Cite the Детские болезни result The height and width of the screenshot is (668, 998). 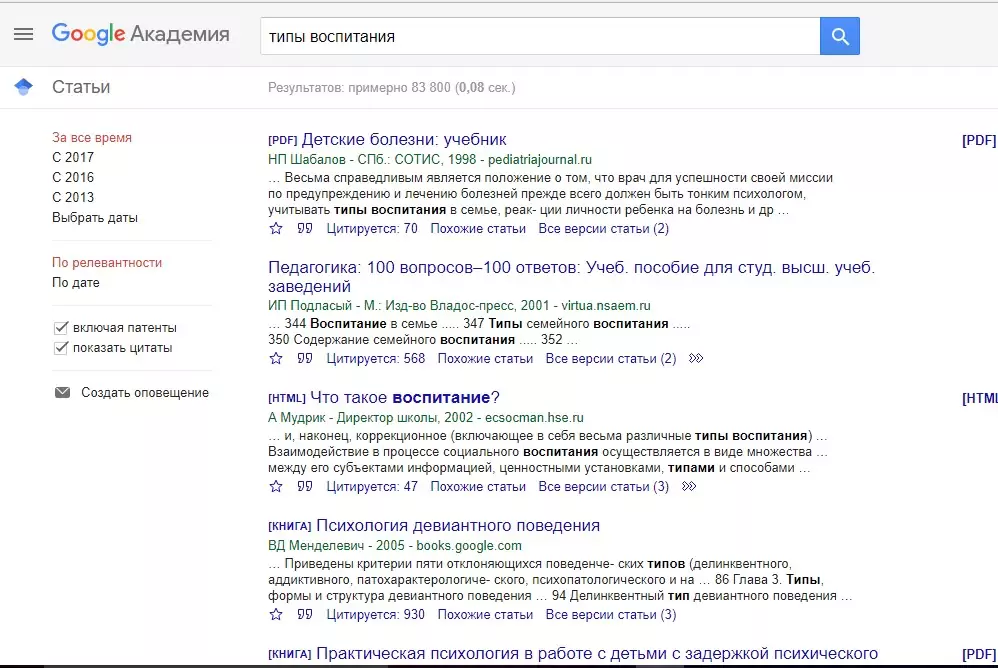tap(305, 228)
